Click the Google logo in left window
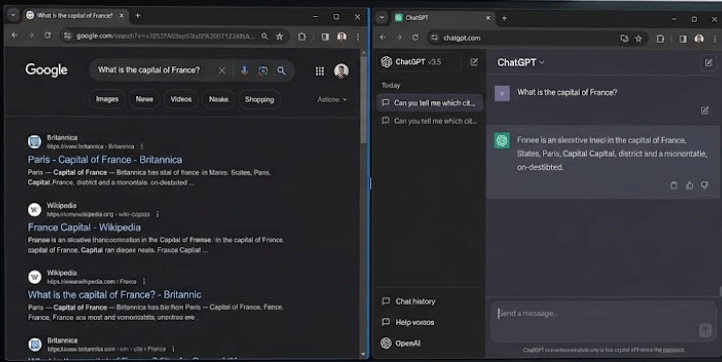Viewport: 722px width, 362px height. pos(46,70)
